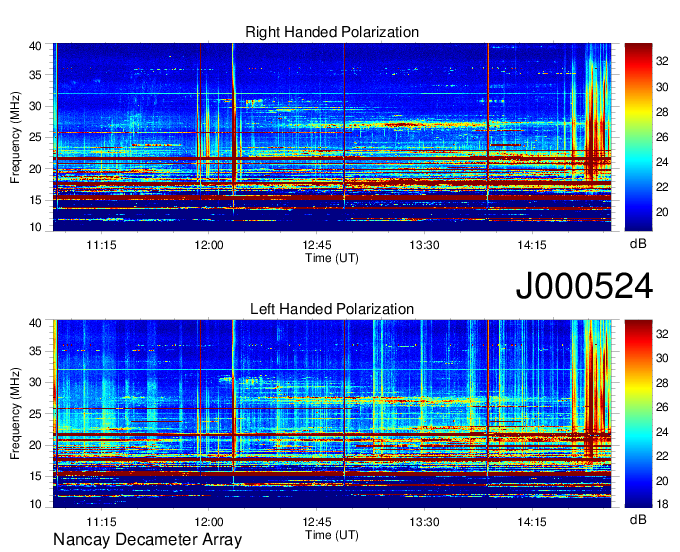Click the 12:00 tick label under the upper plot
This screenshot has height=552, width=680.
209,245
